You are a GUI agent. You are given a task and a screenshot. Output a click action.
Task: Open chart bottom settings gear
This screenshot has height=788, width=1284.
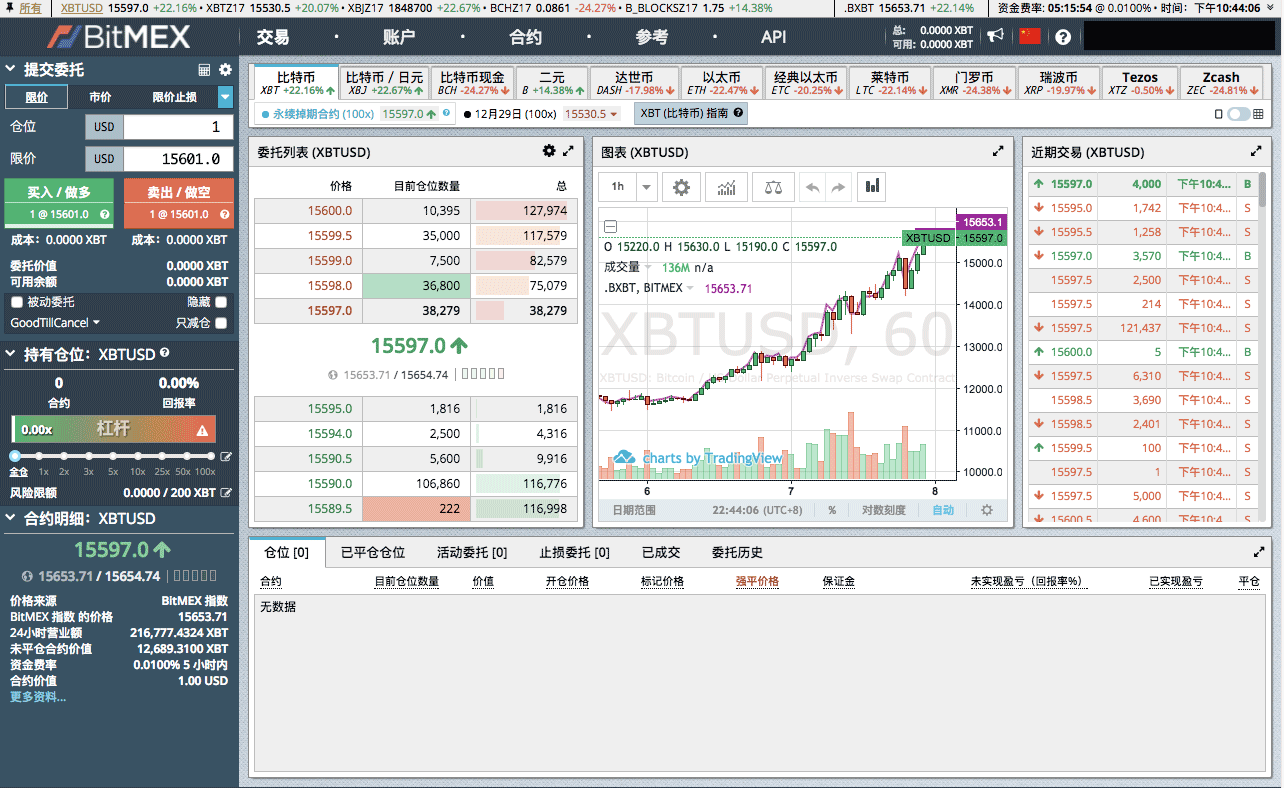(x=987, y=510)
